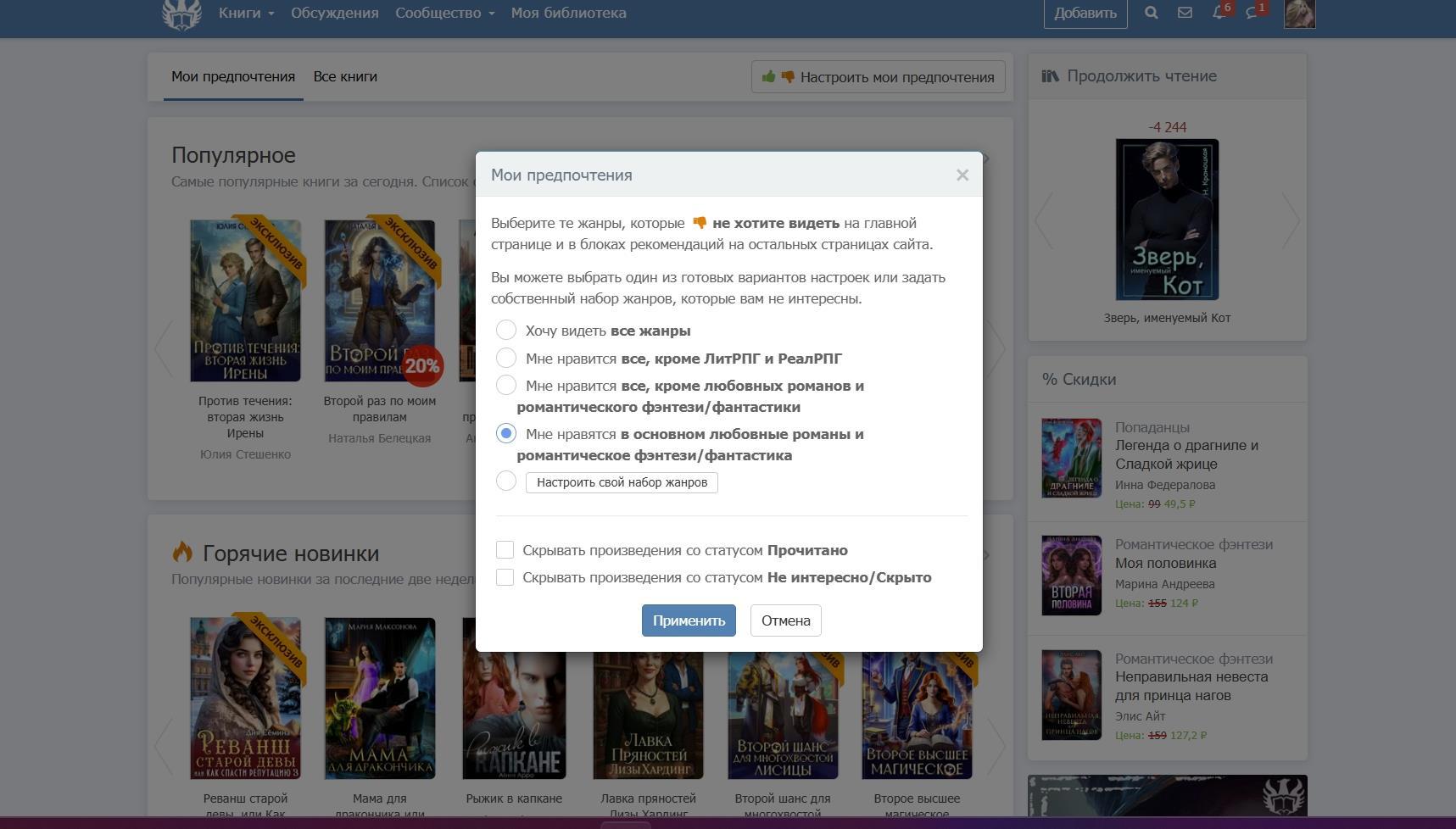
Task: Open 'Моя библиотека' menu item
Action: (568, 13)
